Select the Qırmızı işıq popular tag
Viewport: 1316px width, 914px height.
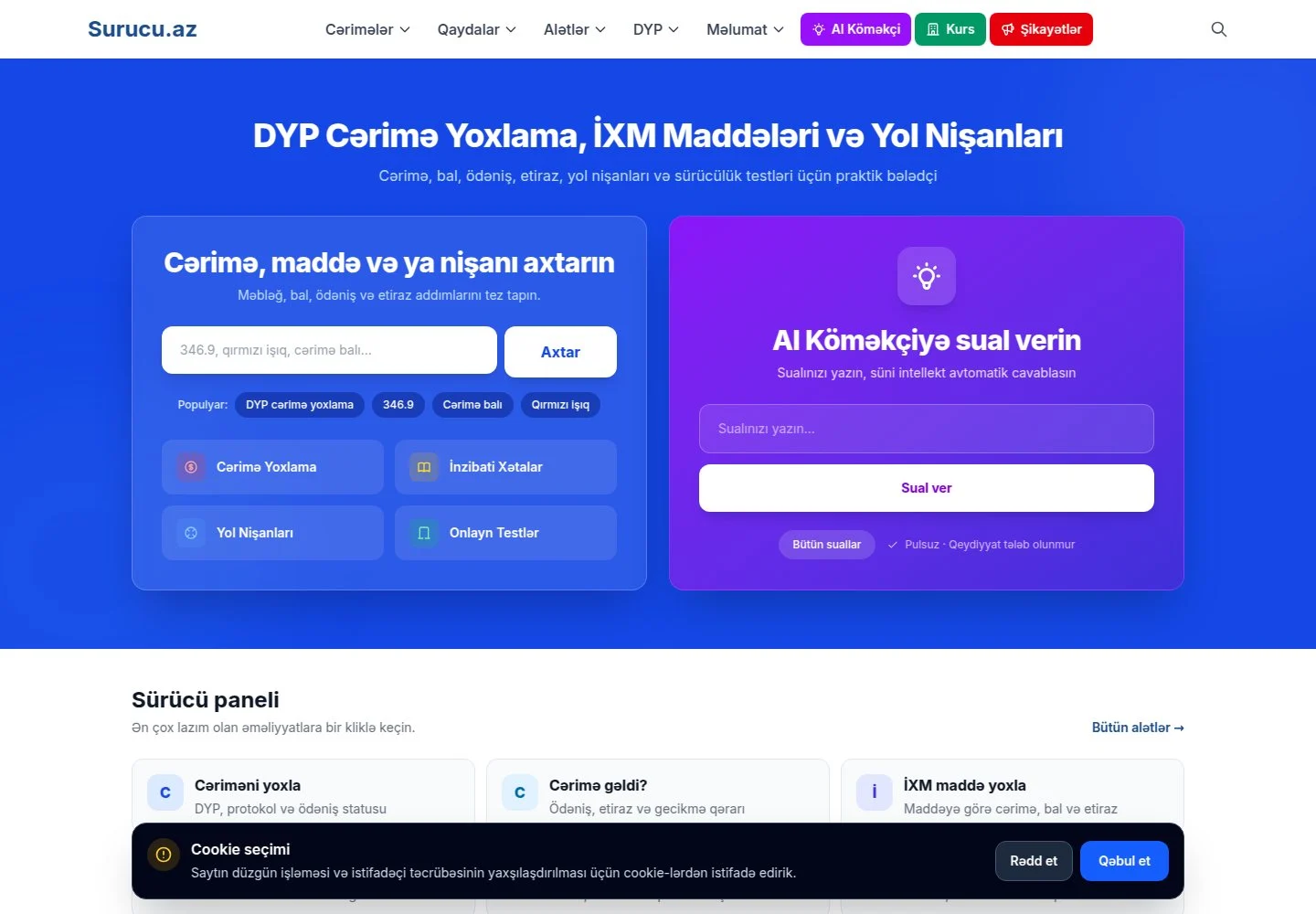[560, 405]
